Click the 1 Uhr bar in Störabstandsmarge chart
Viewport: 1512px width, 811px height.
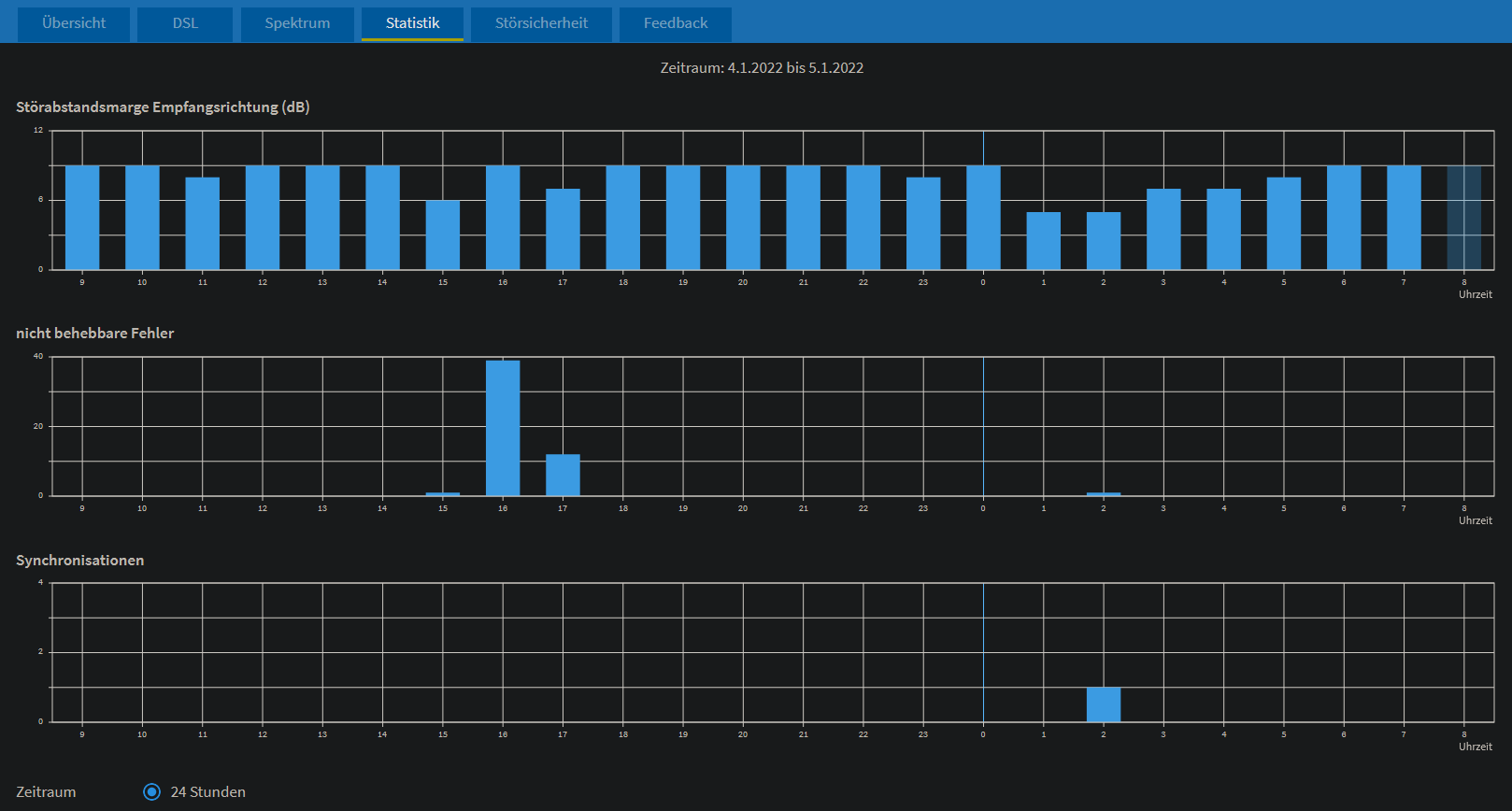pos(1044,241)
